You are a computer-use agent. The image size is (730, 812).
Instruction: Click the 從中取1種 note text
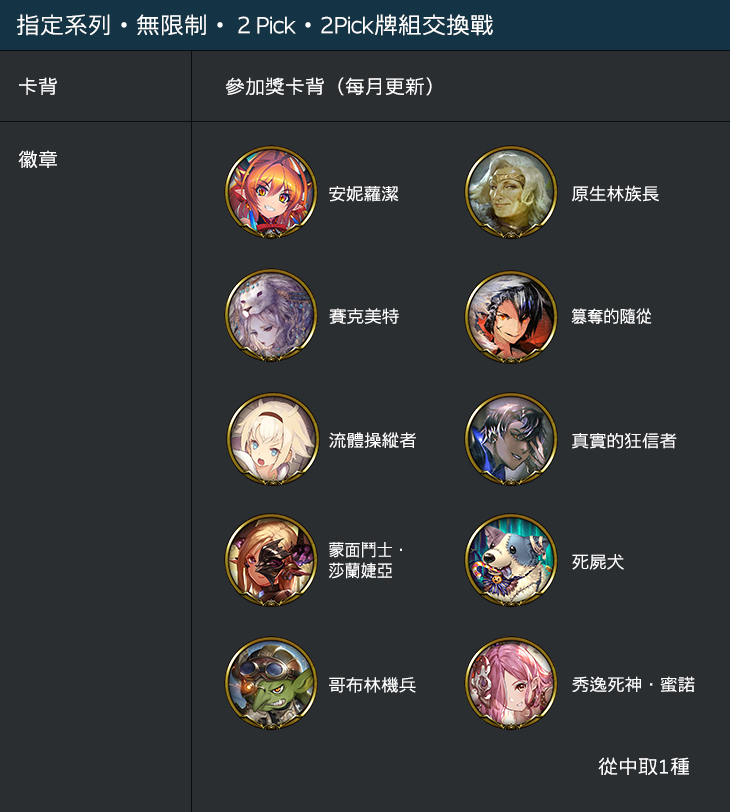point(644,766)
